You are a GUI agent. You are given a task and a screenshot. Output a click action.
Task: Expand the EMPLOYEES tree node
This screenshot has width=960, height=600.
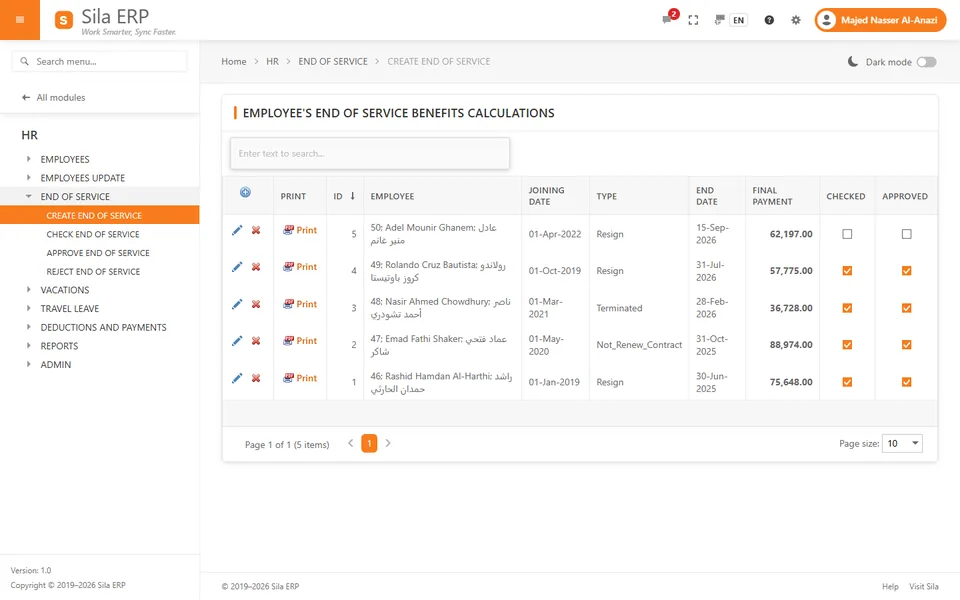[28, 159]
